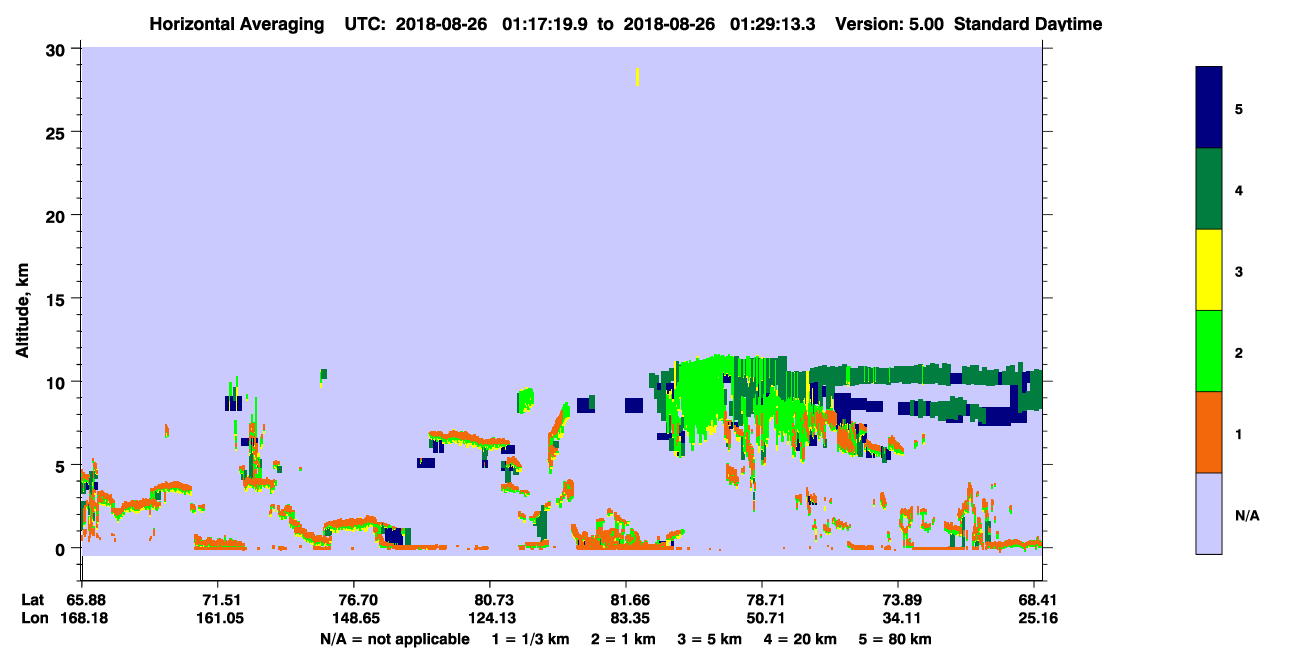Click the yellow colorbar segment labeled 3
This screenshot has height=667, width=1300.
1209,270
